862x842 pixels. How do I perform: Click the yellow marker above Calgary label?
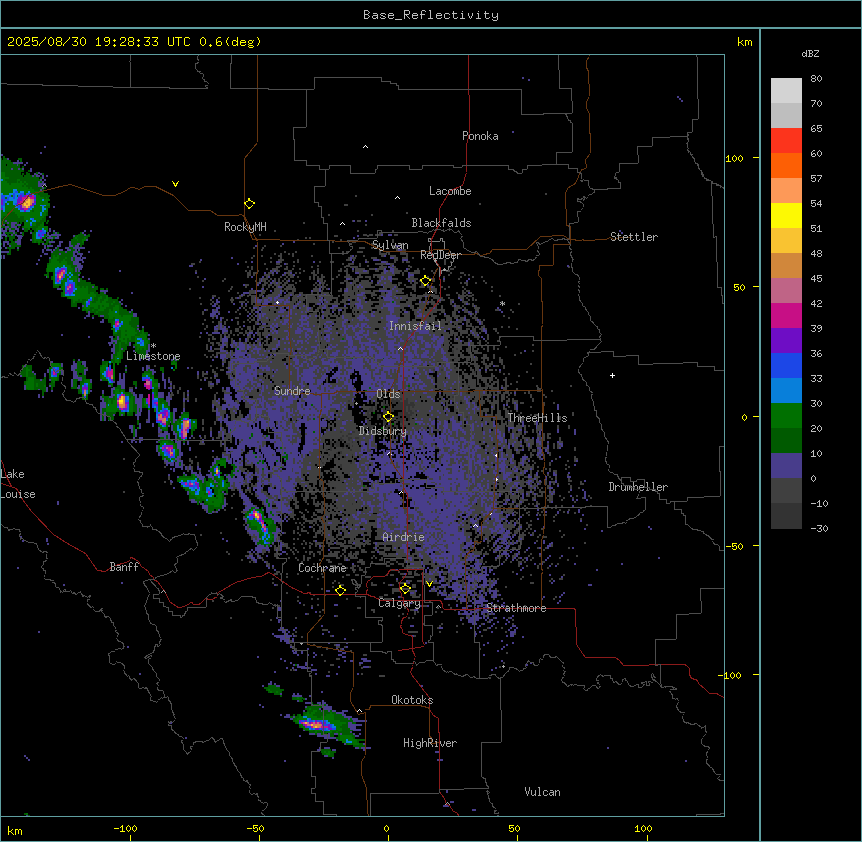tap(405, 589)
